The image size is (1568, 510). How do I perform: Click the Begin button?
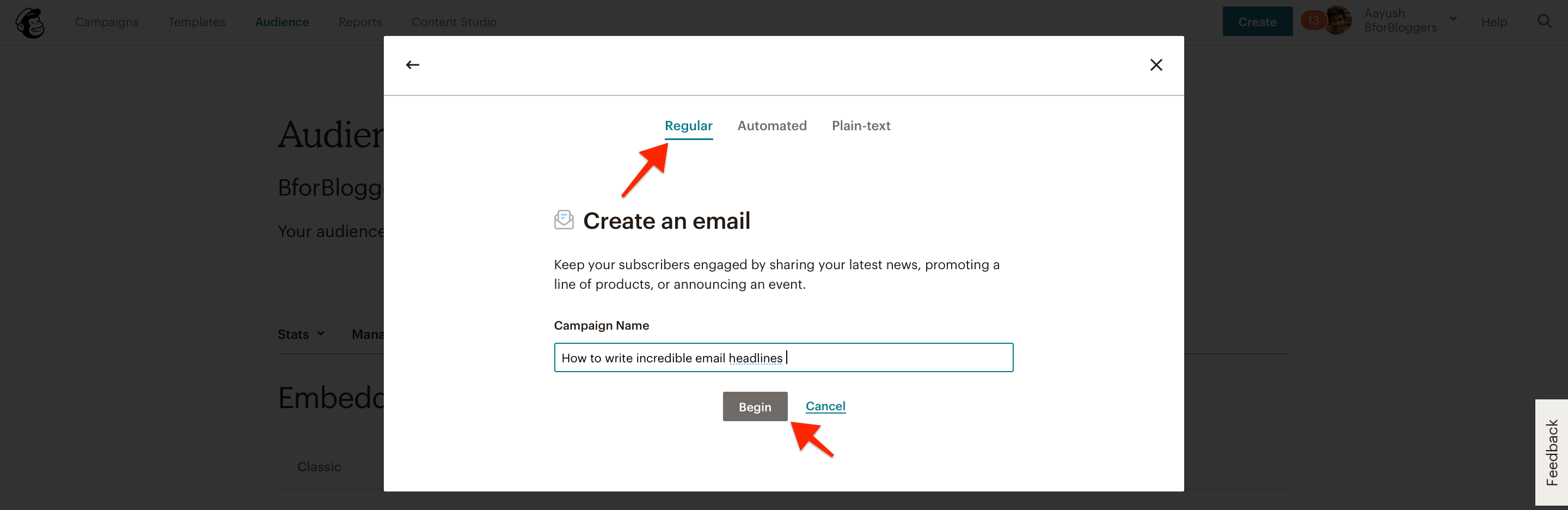755,406
